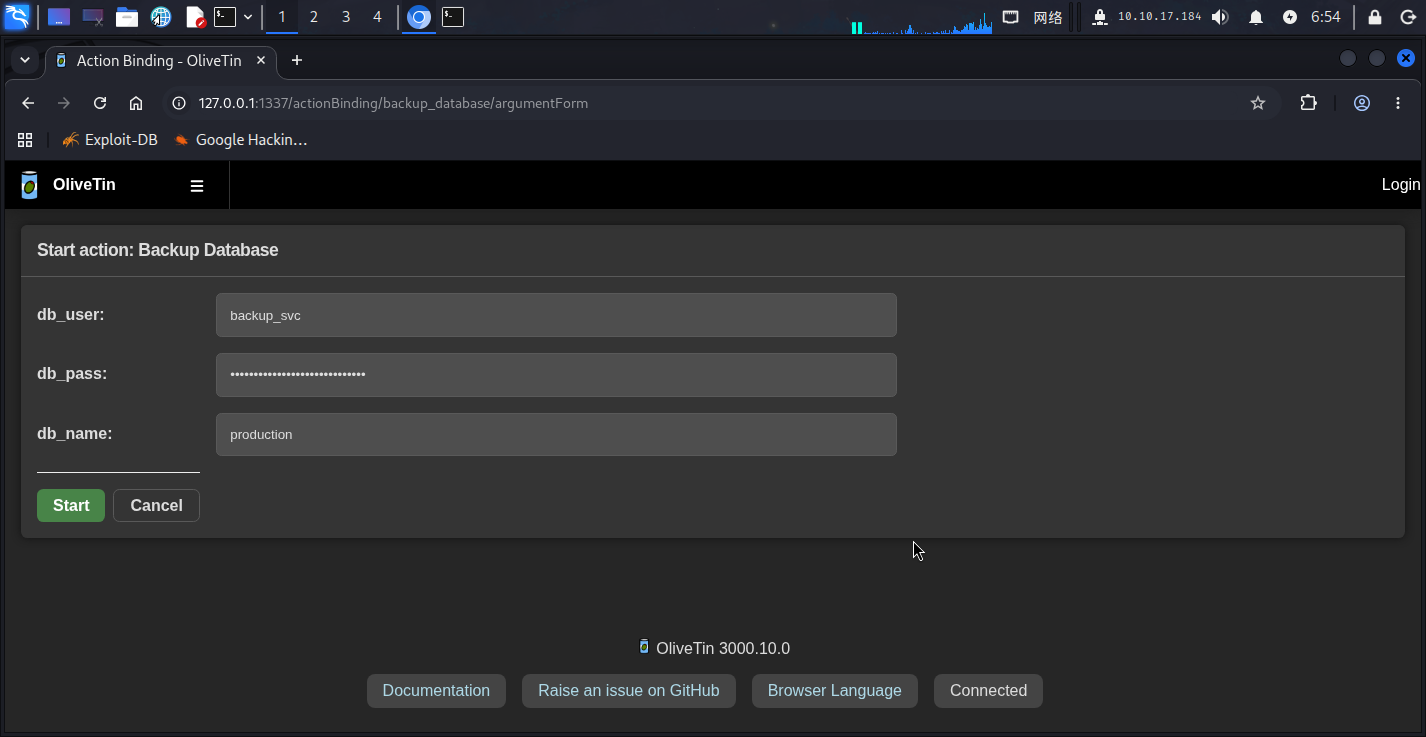The image size is (1426, 737).
Task: Toggle the OliveTin hamburger sidebar menu
Action: coord(197,186)
